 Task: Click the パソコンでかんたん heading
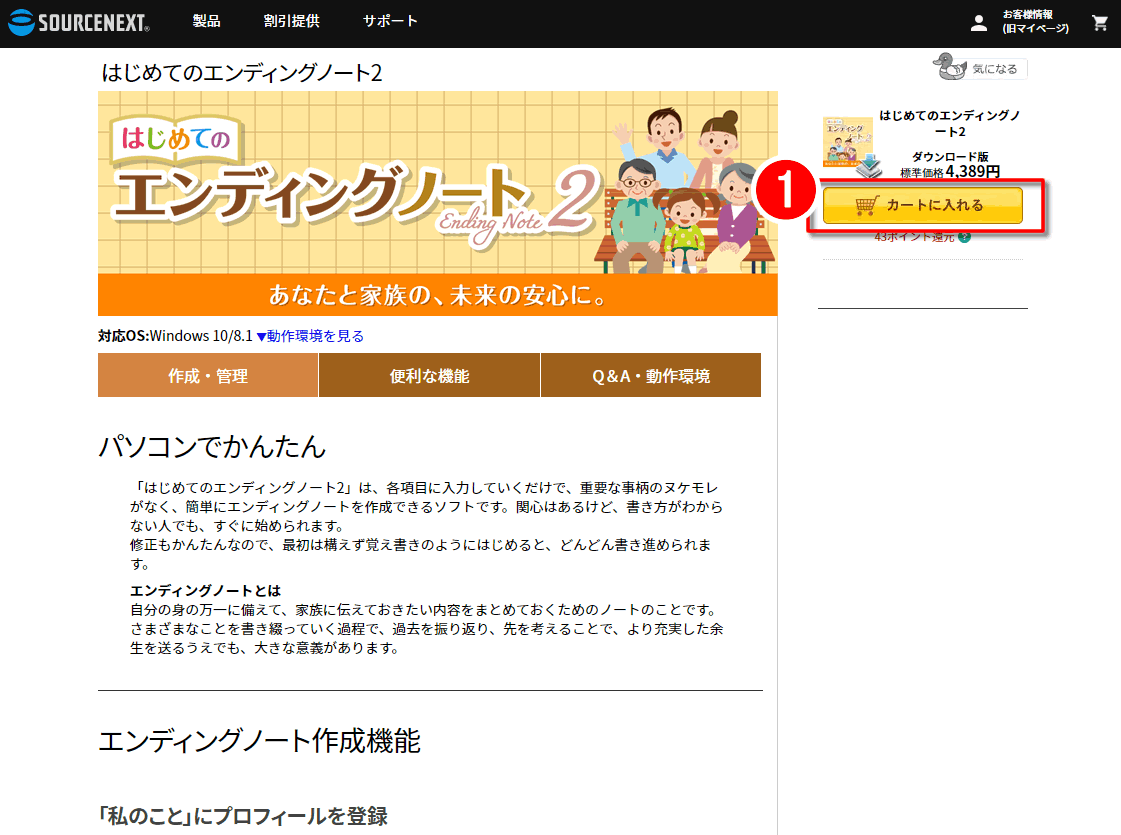[212, 446]
